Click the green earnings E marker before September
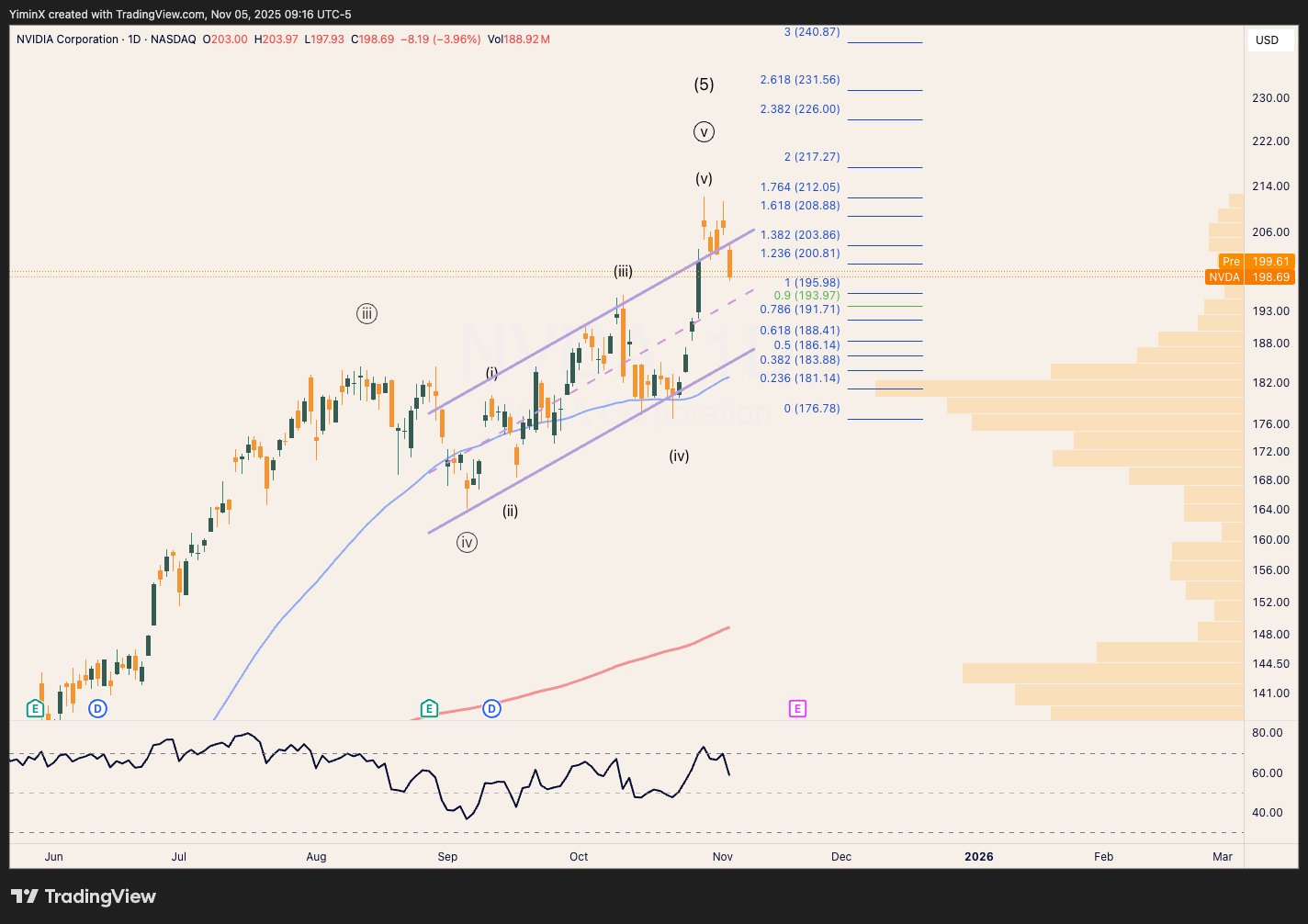 pyautogui.click(x=429, y=708)
